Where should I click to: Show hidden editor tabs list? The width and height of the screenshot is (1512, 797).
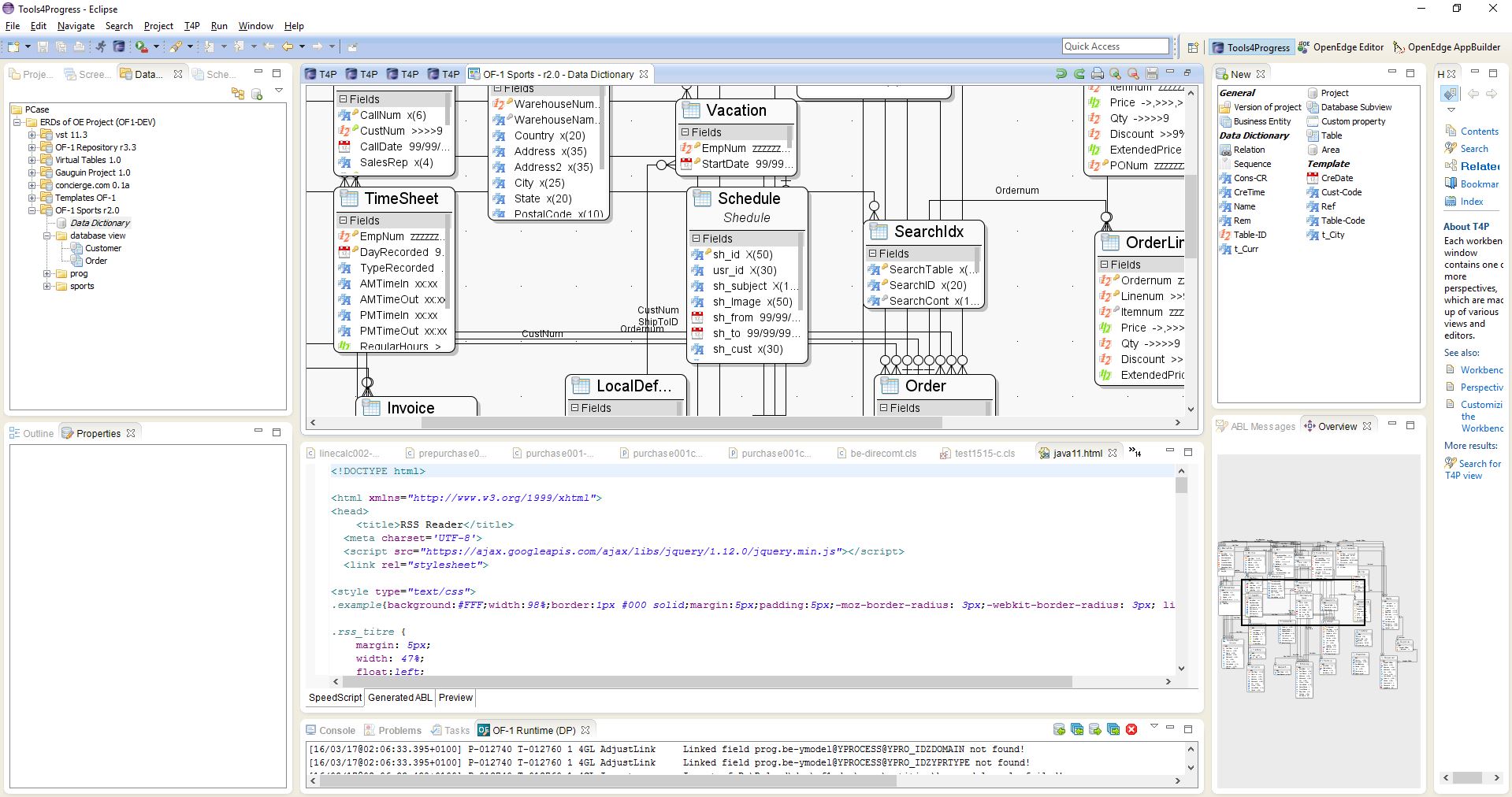[x=1135, y=451]
